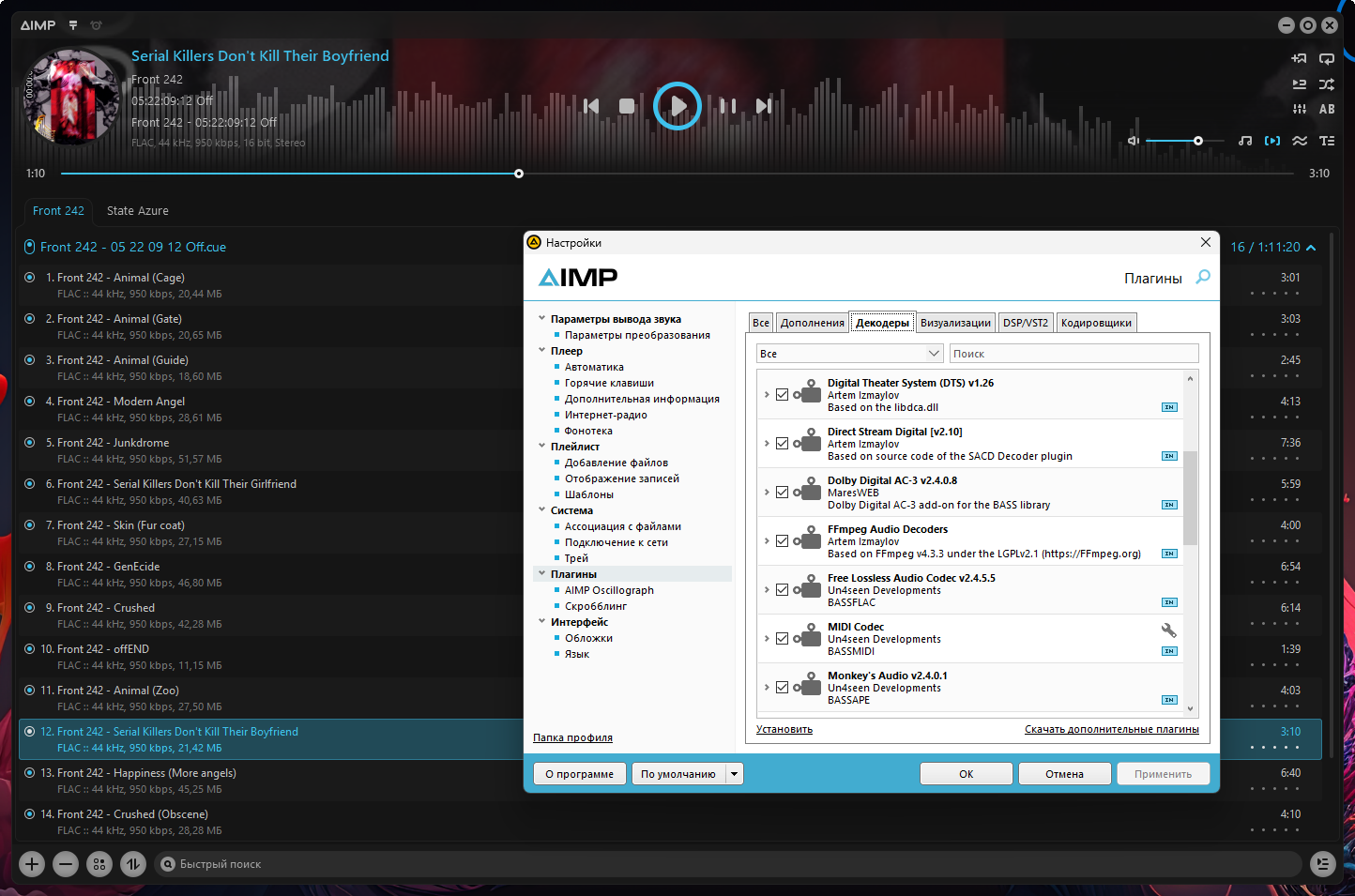Expand the Dolby Digital AC-3 plugin details
Viewport: 1355px width, 896px height.
[x=767, y=493]
